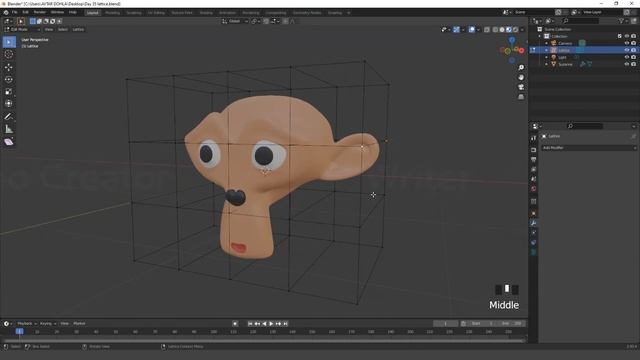The width and height of the screenshot is (640, 360).
Task: Open outliner filter funnel dropdown
Action: [x=623, y=21]
